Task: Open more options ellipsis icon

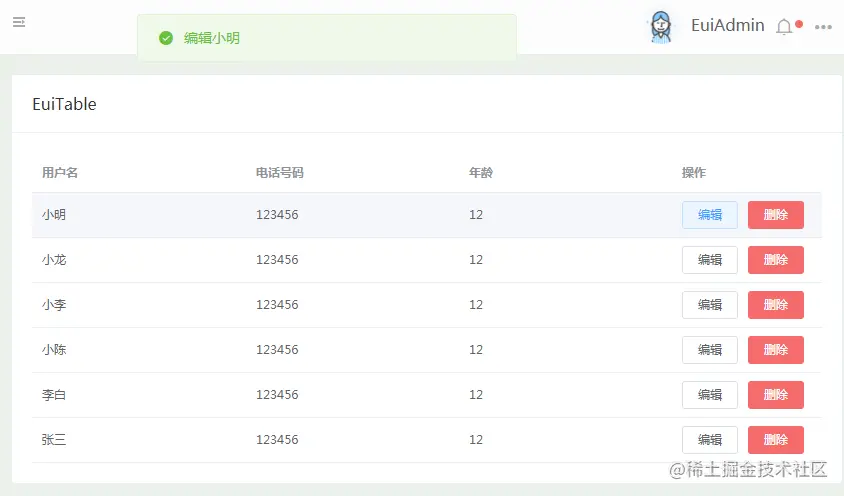Action: click(x=823, y=27)
